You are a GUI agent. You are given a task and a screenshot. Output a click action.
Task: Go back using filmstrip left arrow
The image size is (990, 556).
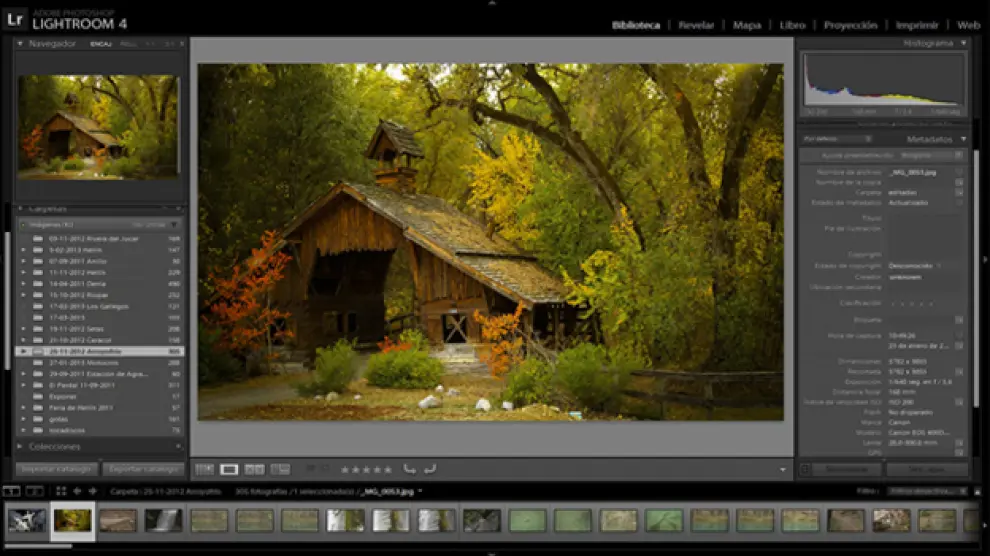[x=77, y=491]
